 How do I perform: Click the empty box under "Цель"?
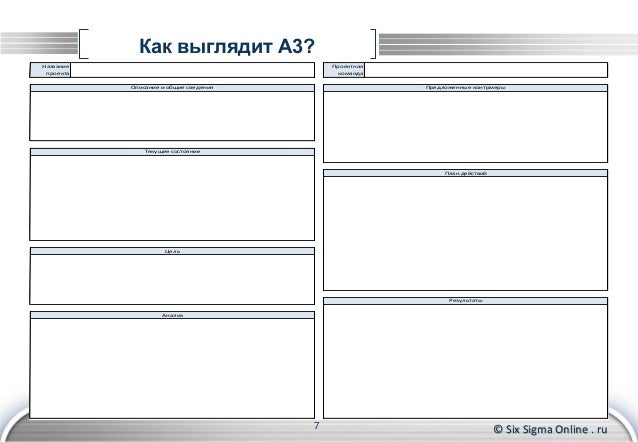click(172, 280)
